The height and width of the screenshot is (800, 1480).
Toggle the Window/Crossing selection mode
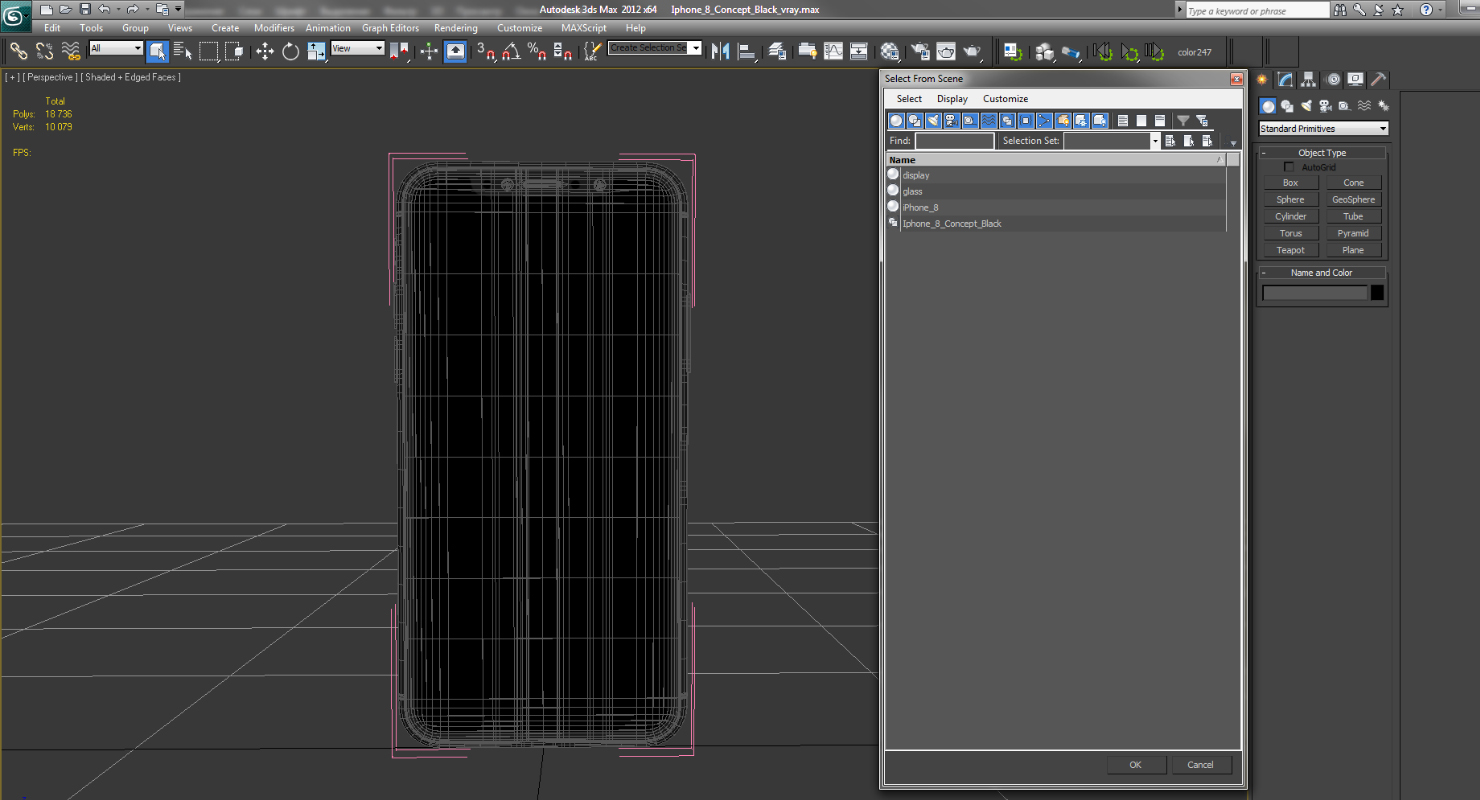[x=234, y=51]
